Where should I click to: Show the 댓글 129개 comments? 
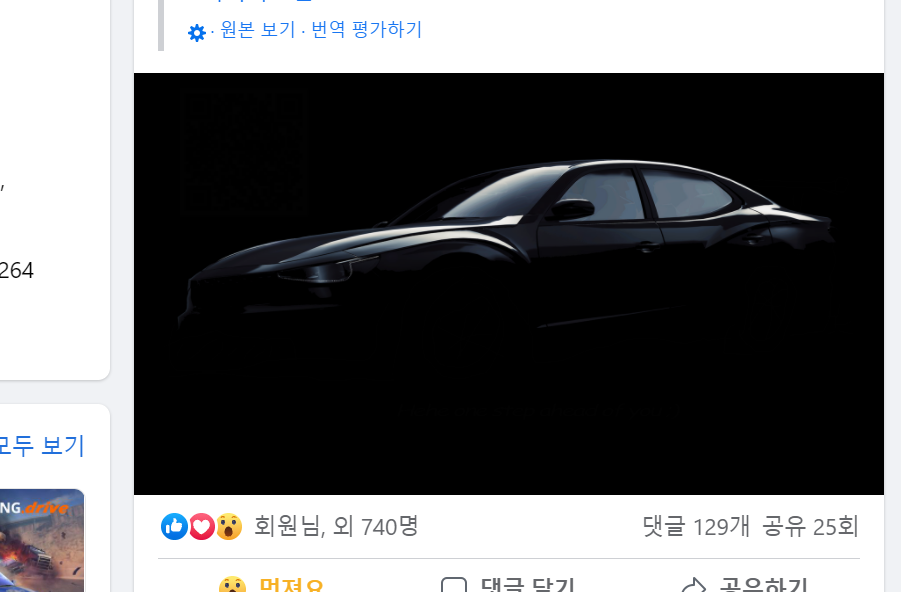696,526
